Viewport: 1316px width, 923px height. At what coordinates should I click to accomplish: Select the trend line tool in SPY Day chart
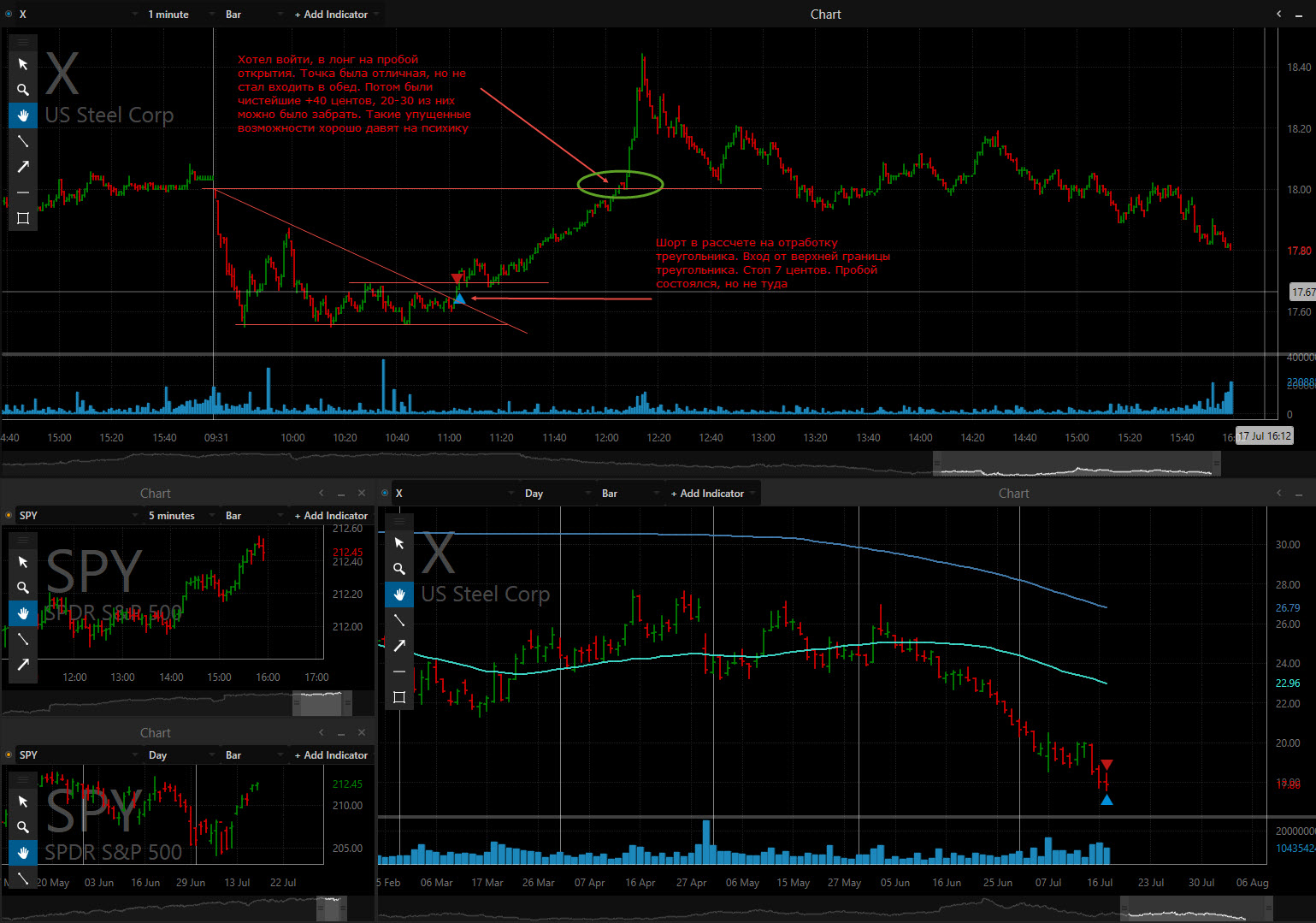coord(23,878)
